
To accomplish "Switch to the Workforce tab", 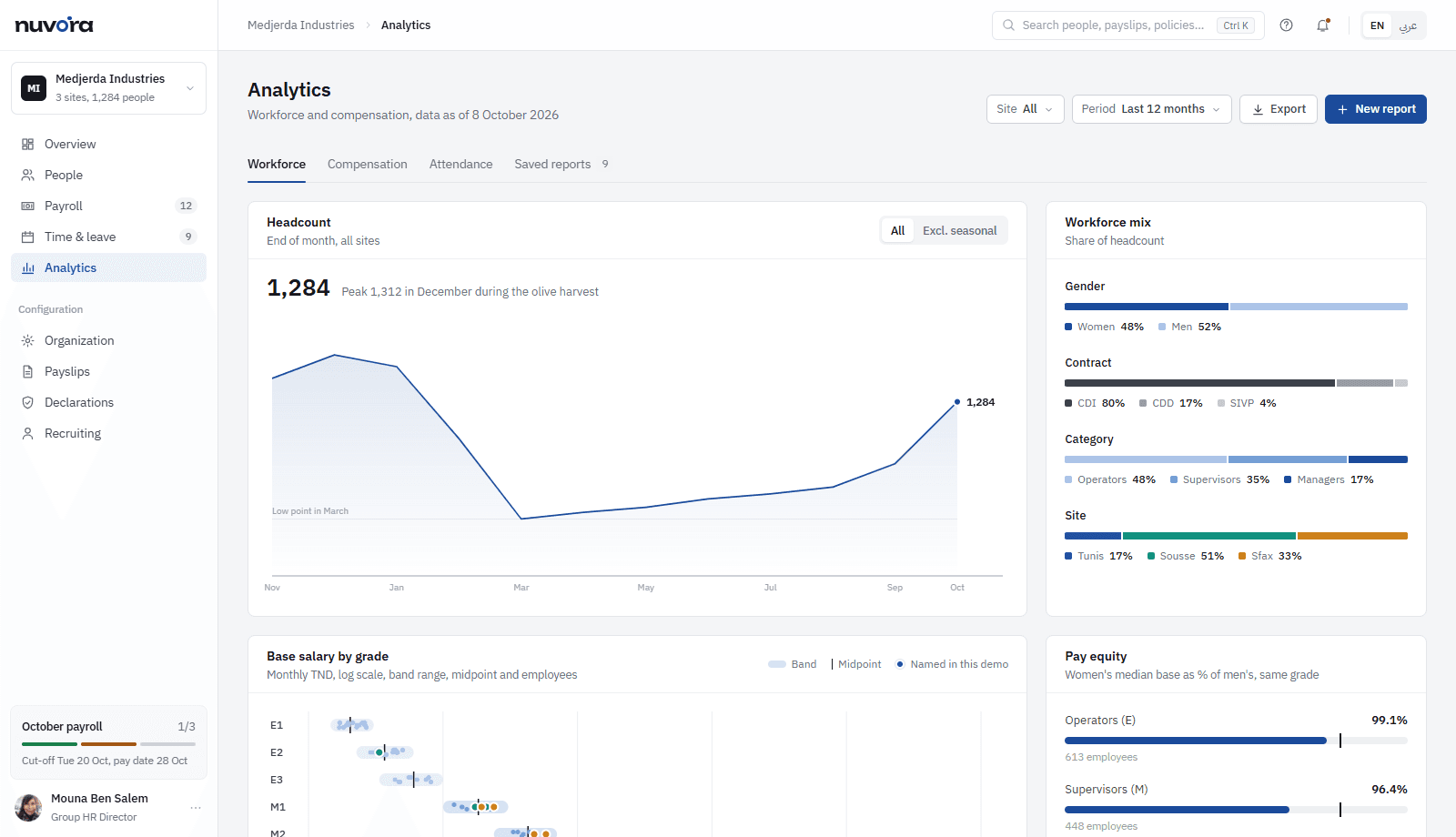I will (x=277, y=165).
